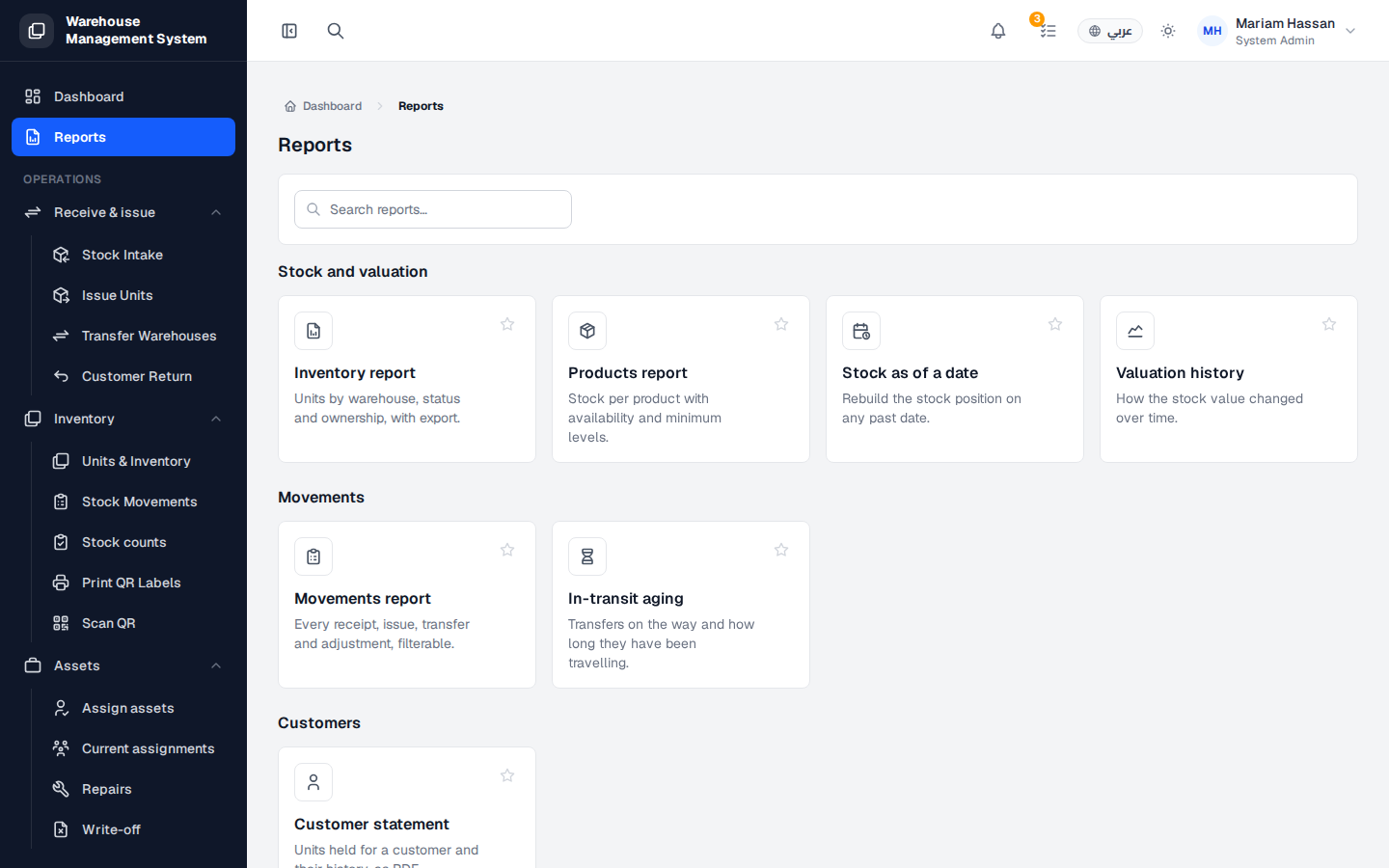Star the Stock as of a date card
Screen dimensions: 1389x868
pyautogui.click(x=1055, y=324)
